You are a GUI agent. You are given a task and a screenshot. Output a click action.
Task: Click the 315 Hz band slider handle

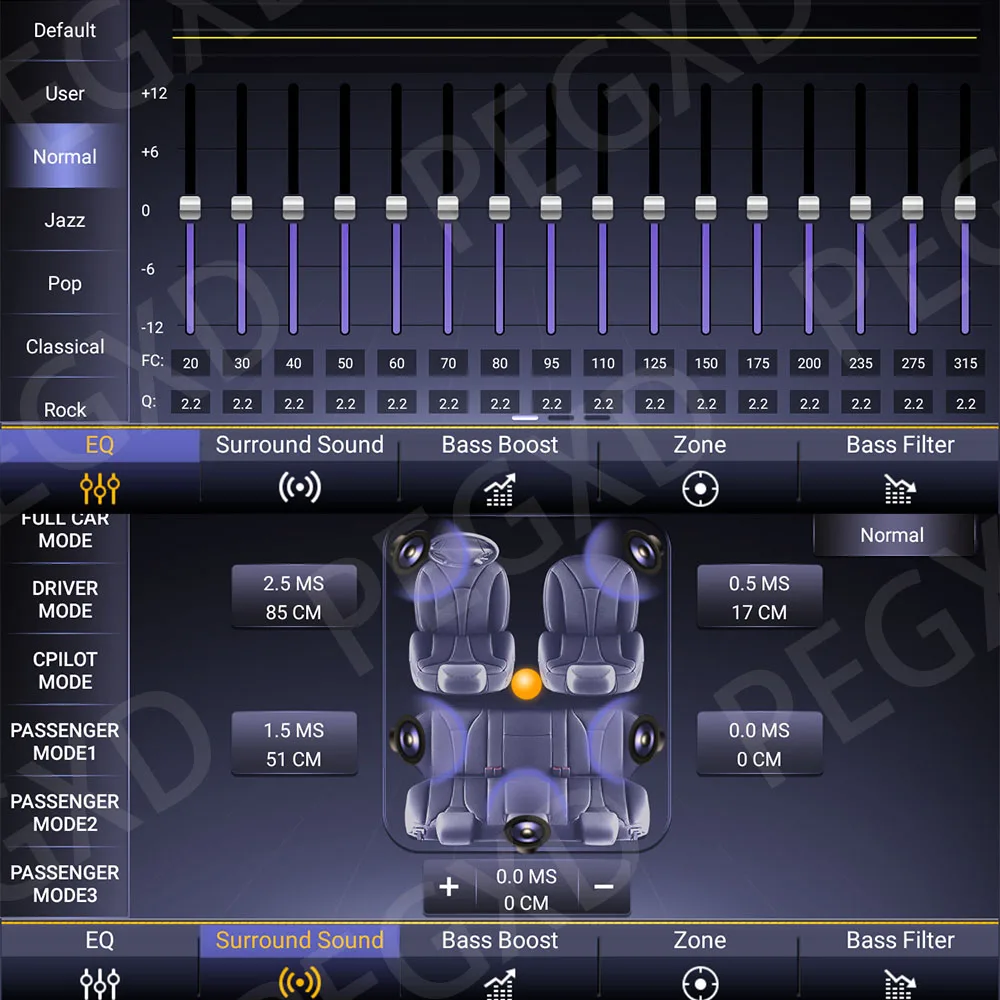[965, 208]
